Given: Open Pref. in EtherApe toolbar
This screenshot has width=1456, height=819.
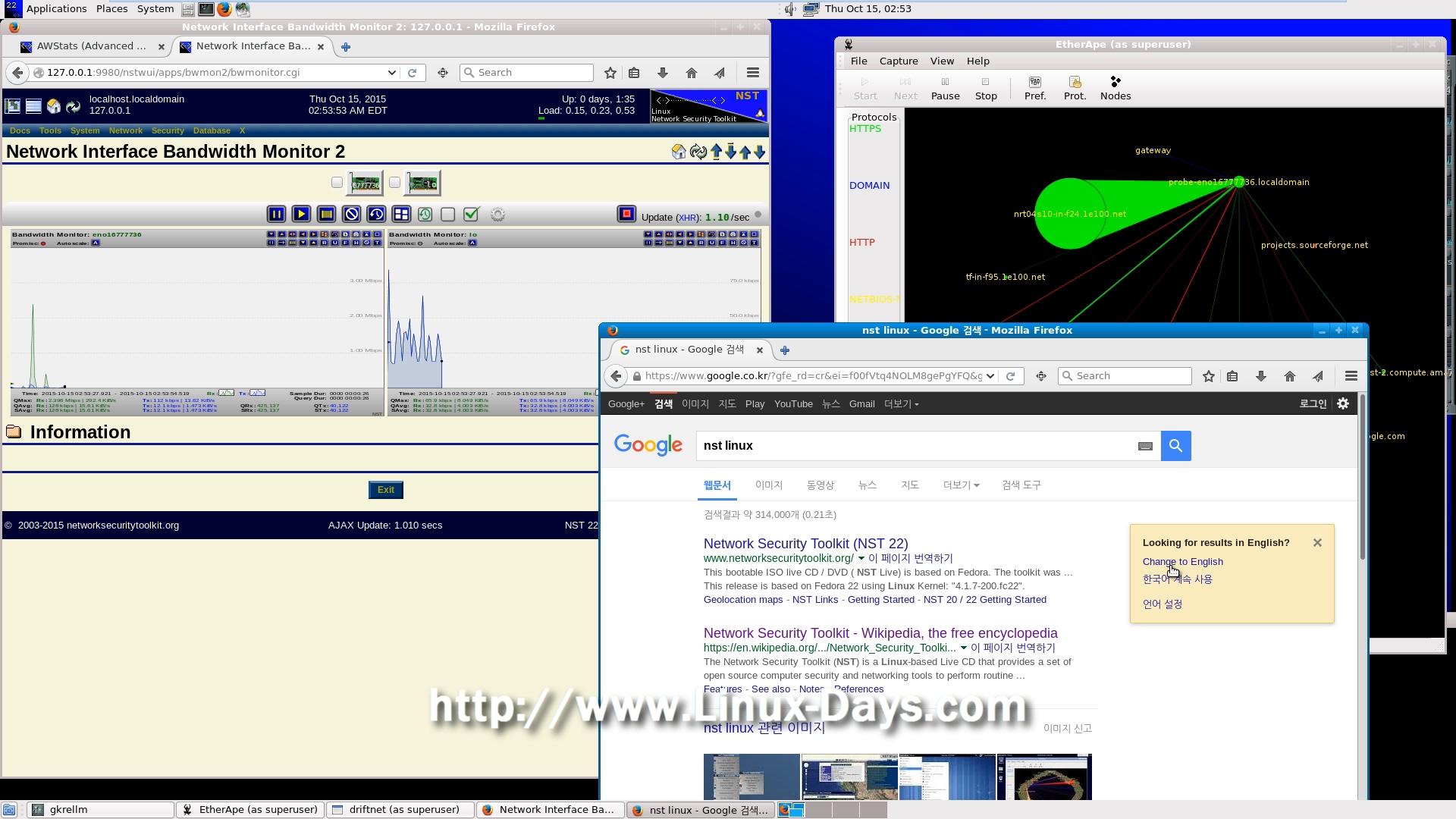Looking at the screenshot, I should 1035,88.
